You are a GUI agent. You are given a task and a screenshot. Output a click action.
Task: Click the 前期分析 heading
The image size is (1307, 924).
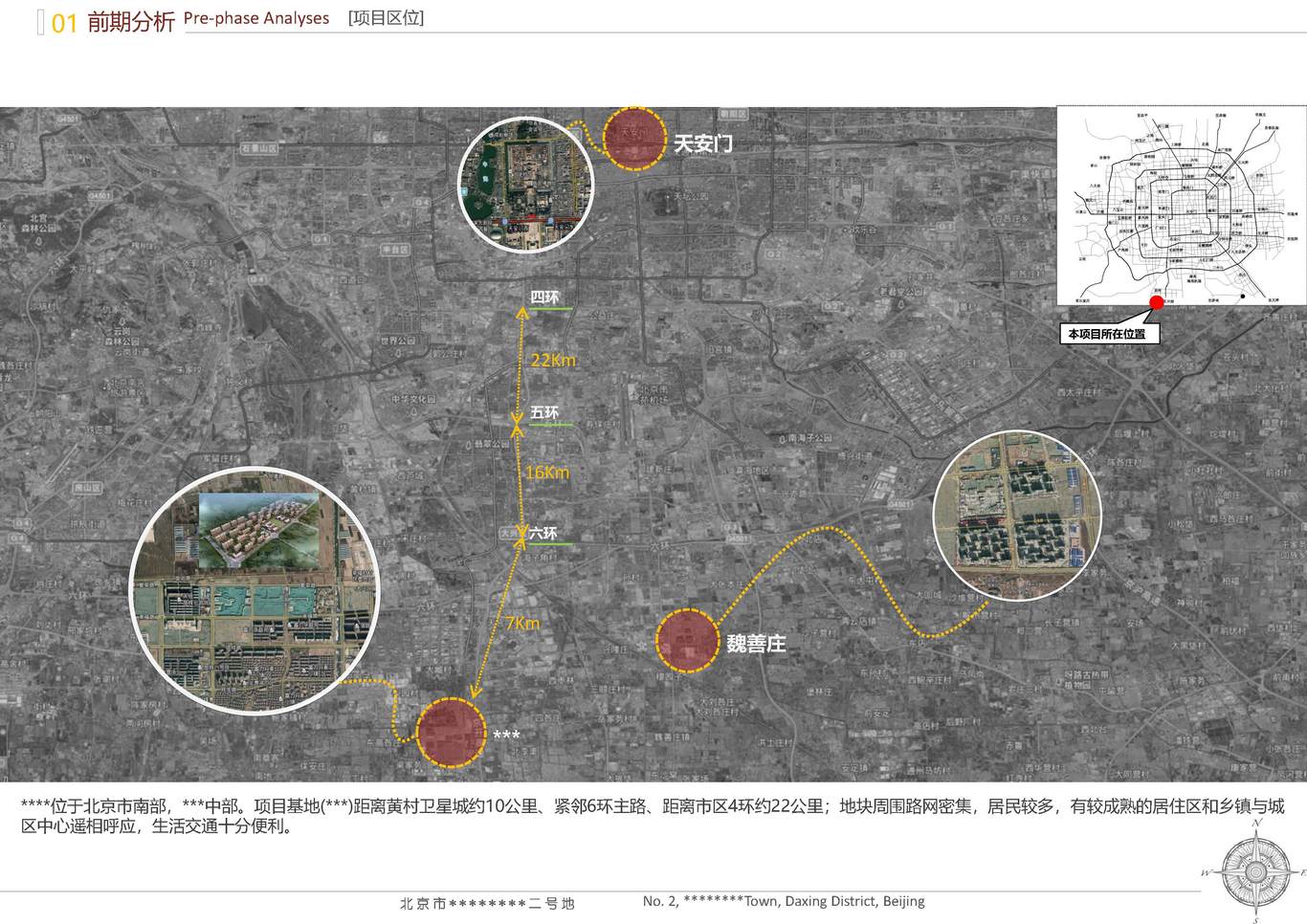click(131, 22)
